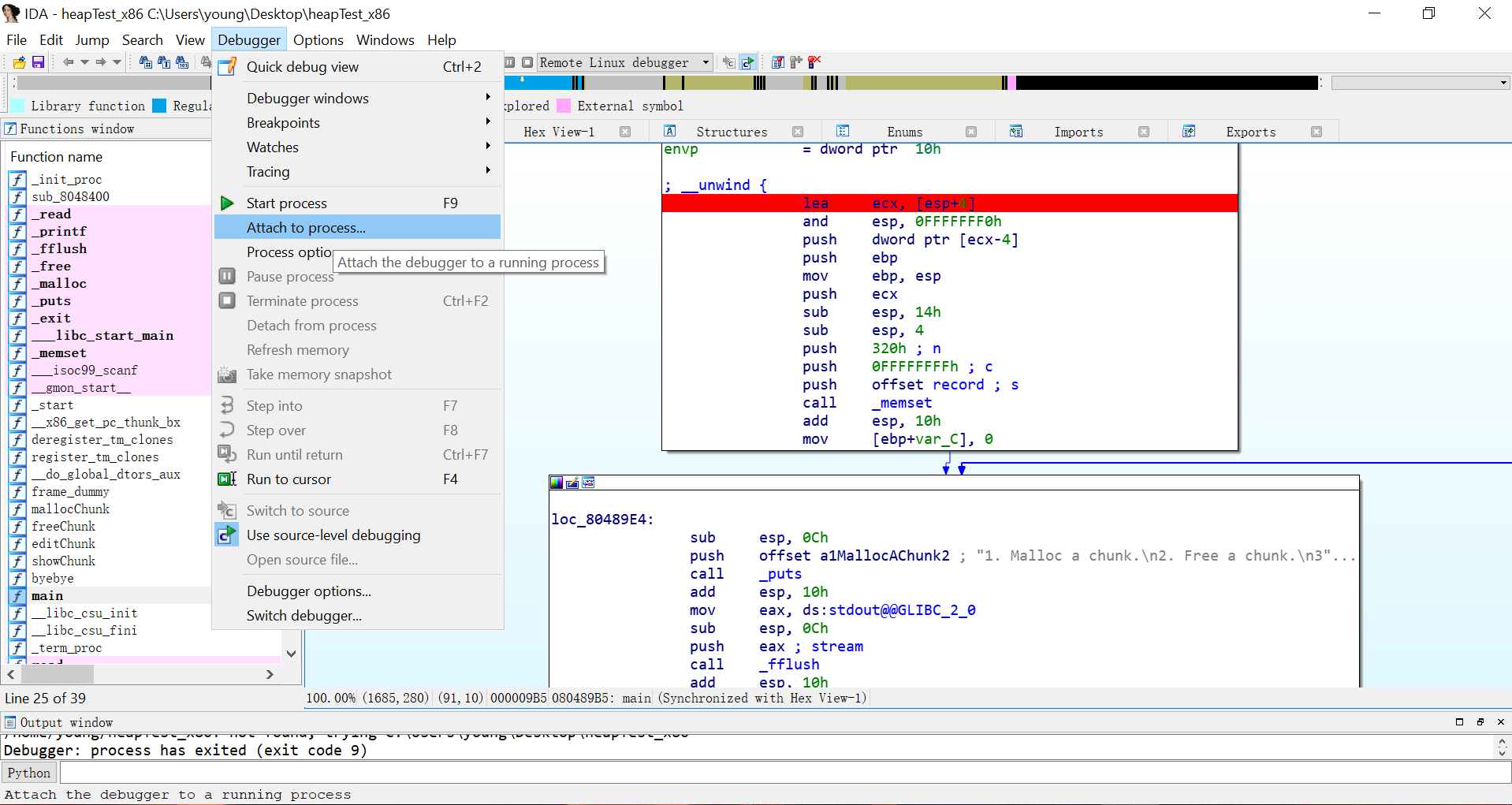
Task: Choose Attach to process in Debugger menu
Action: tap(305, 228)
